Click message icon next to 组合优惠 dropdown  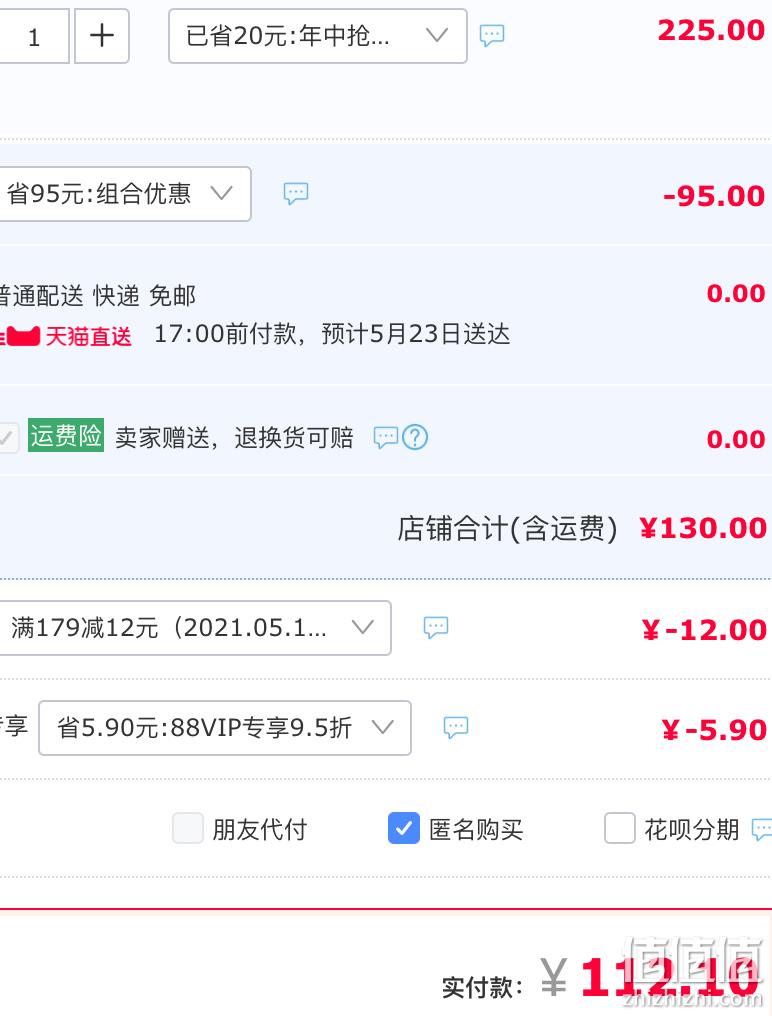coord(296,193)
